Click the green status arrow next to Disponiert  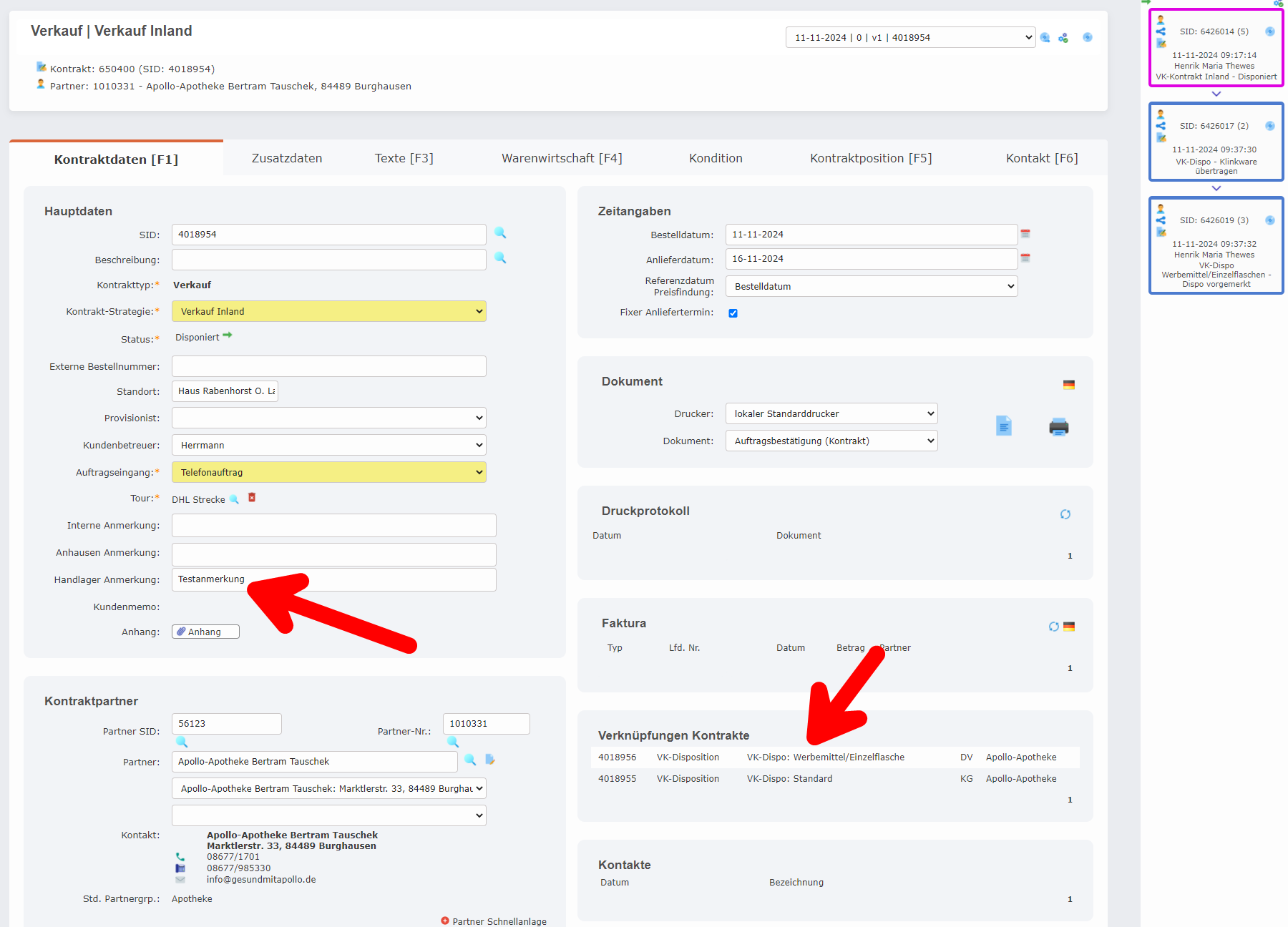pos(228,335)
